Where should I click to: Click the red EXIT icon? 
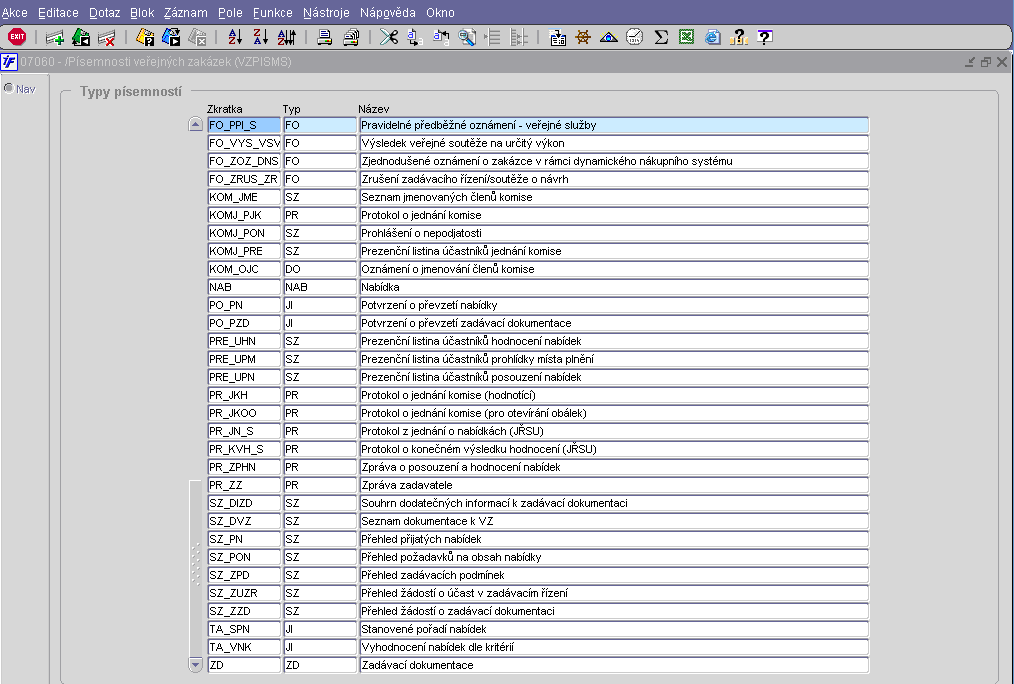pos(17,37)
